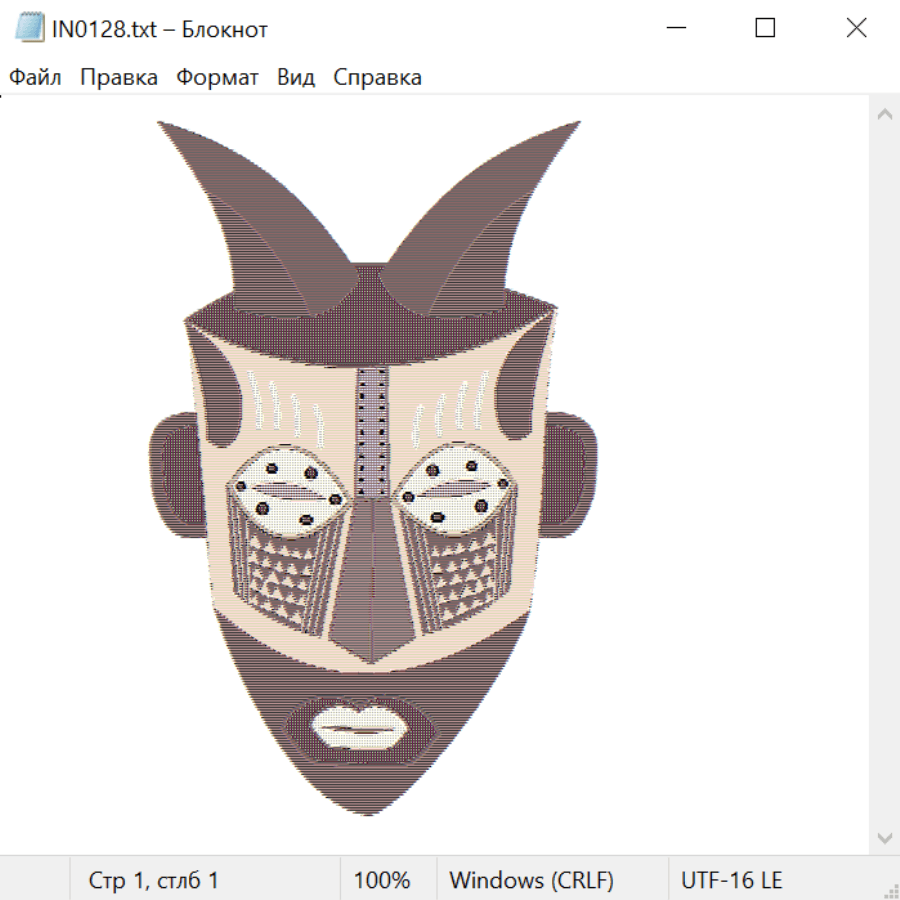The width and height of the screenshot is (900, 900).
Task: Click the Notepad icon in the title bar
Action: pyautogui.click(x=30, y=29)
